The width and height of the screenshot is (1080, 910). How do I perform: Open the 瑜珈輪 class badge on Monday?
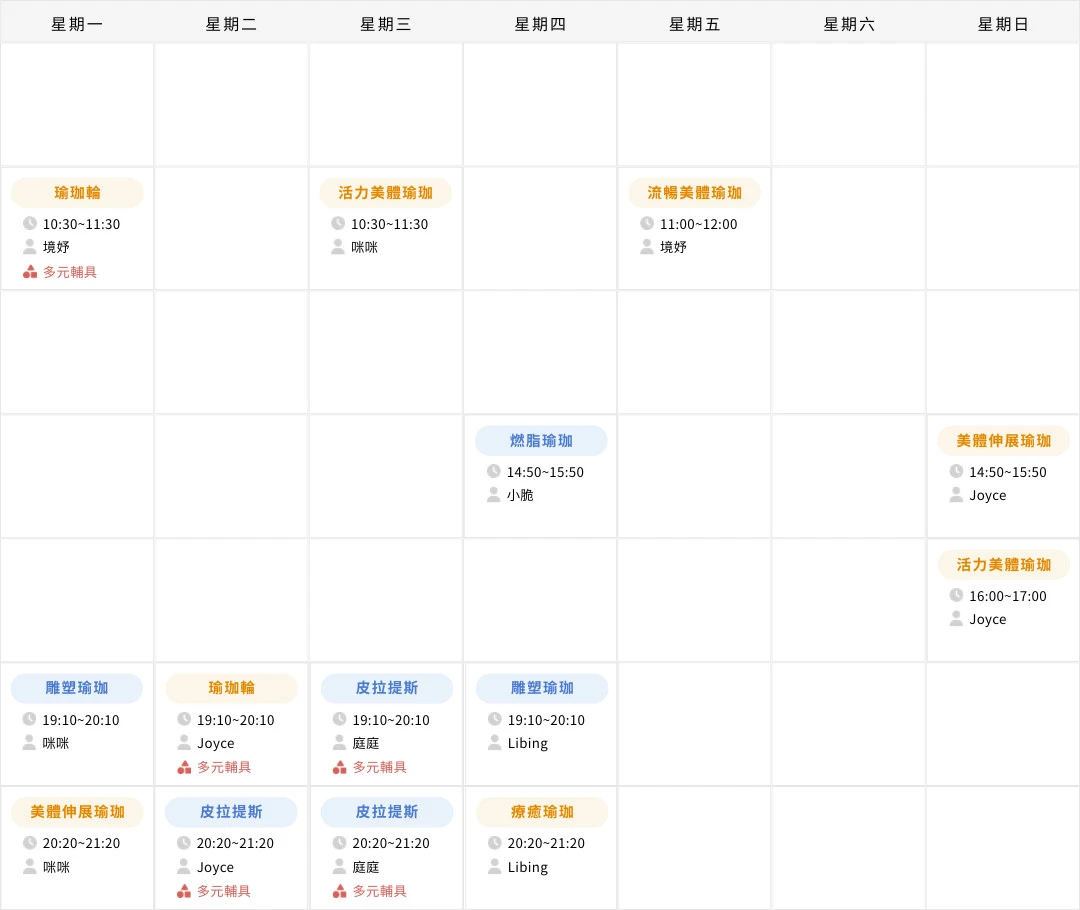77,192
